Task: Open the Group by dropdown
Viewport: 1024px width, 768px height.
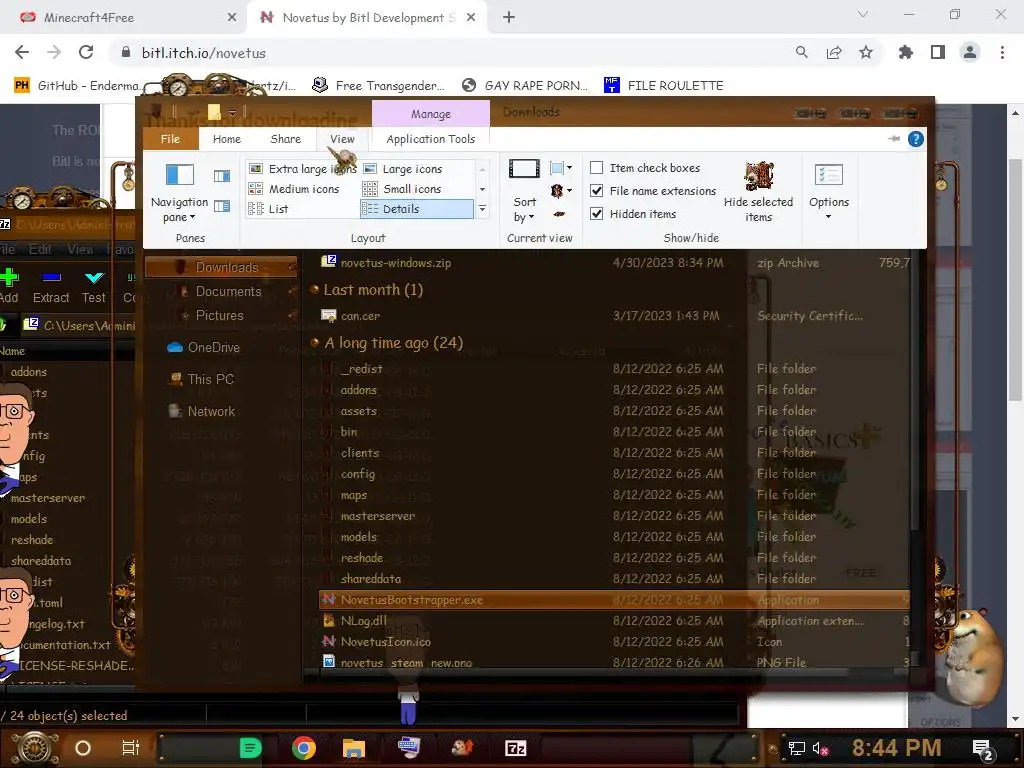Action: coord(561,168)
